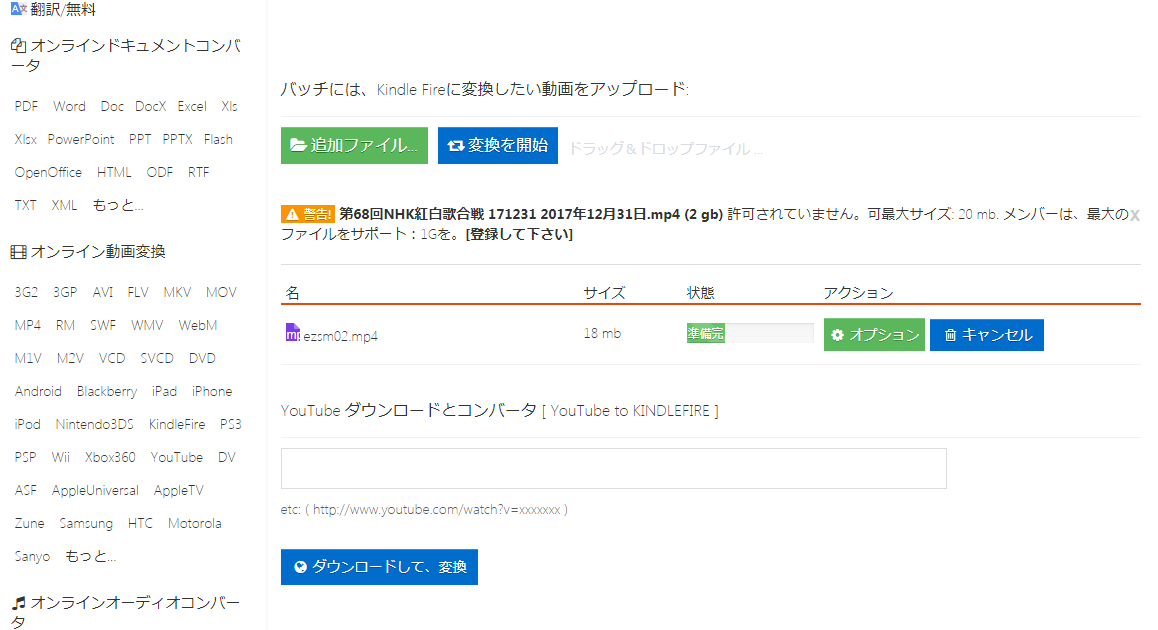Click the サイズ column header
1158x630 pixels.
click(x=604, y=293)
